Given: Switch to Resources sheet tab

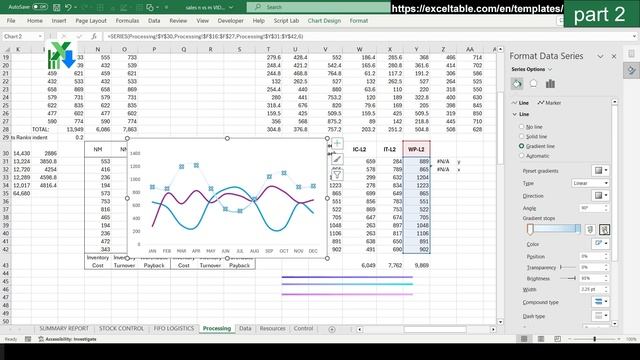Looking at the screenshot, I should tap(272, 329).
